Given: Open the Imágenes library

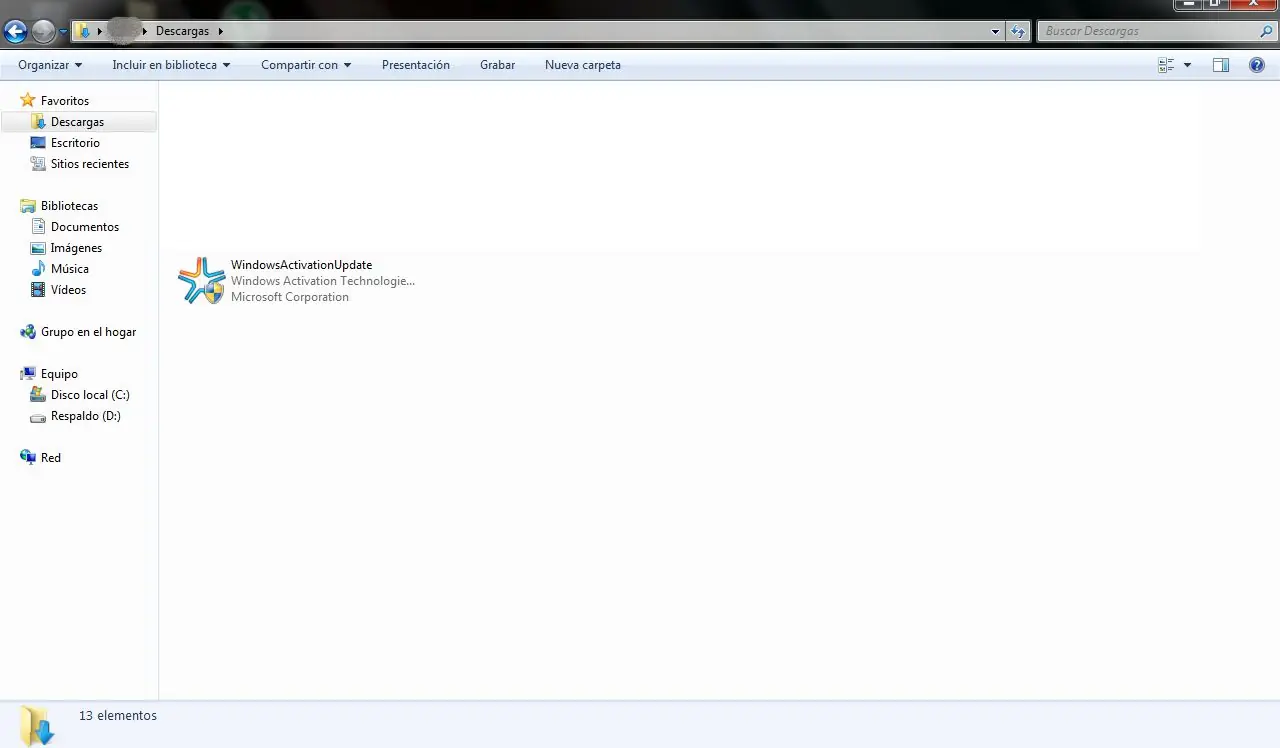Looking at the screenshot, I should coord(76,248).
